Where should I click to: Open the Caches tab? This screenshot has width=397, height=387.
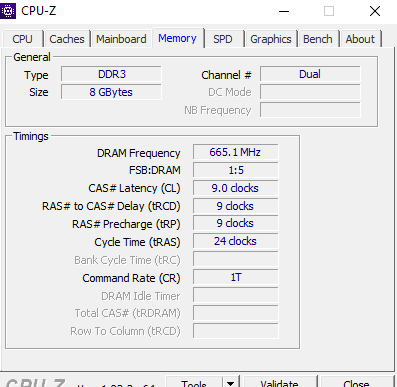click(x=67, y=39)
